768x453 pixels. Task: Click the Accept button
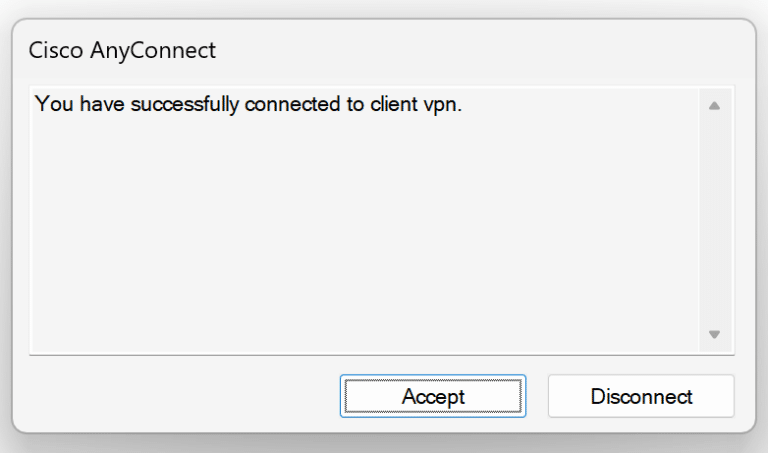coord(433,396)
